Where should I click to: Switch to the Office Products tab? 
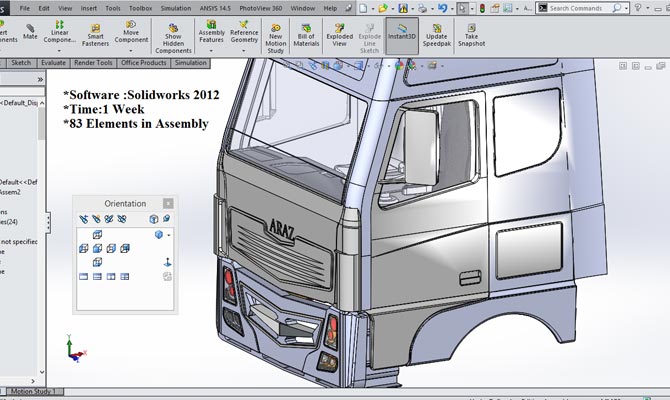point(144,63)
